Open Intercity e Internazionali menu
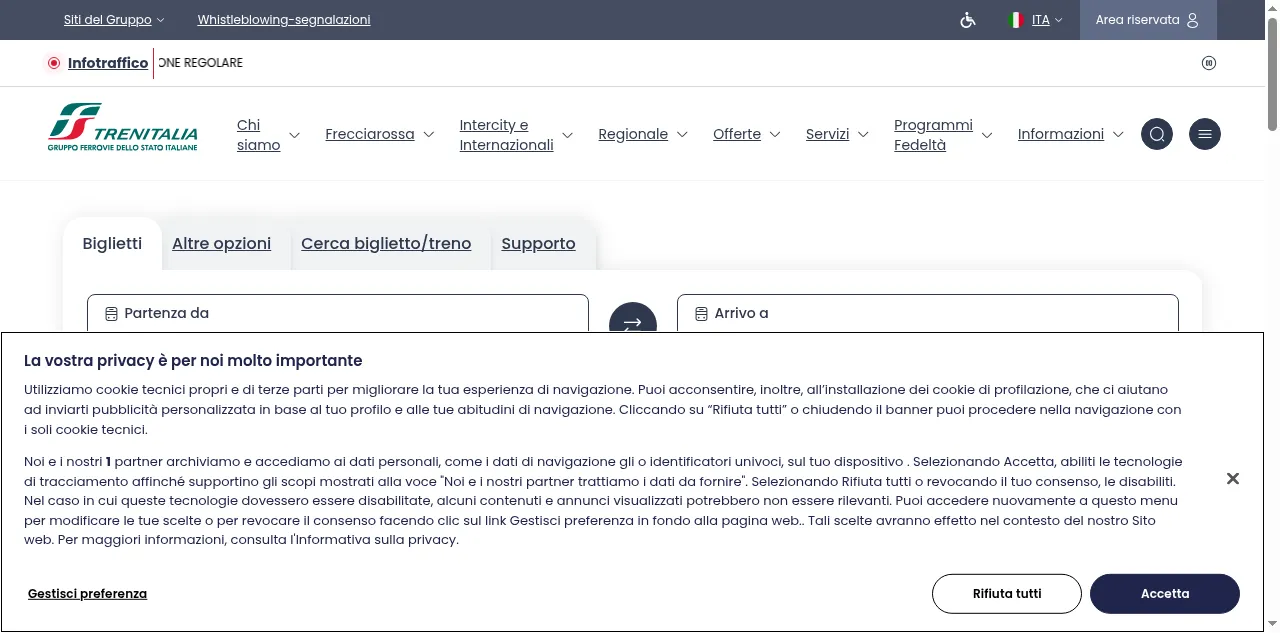Image resolution: width=1280 pixels, height=633 pixels. tap(506, 135)
